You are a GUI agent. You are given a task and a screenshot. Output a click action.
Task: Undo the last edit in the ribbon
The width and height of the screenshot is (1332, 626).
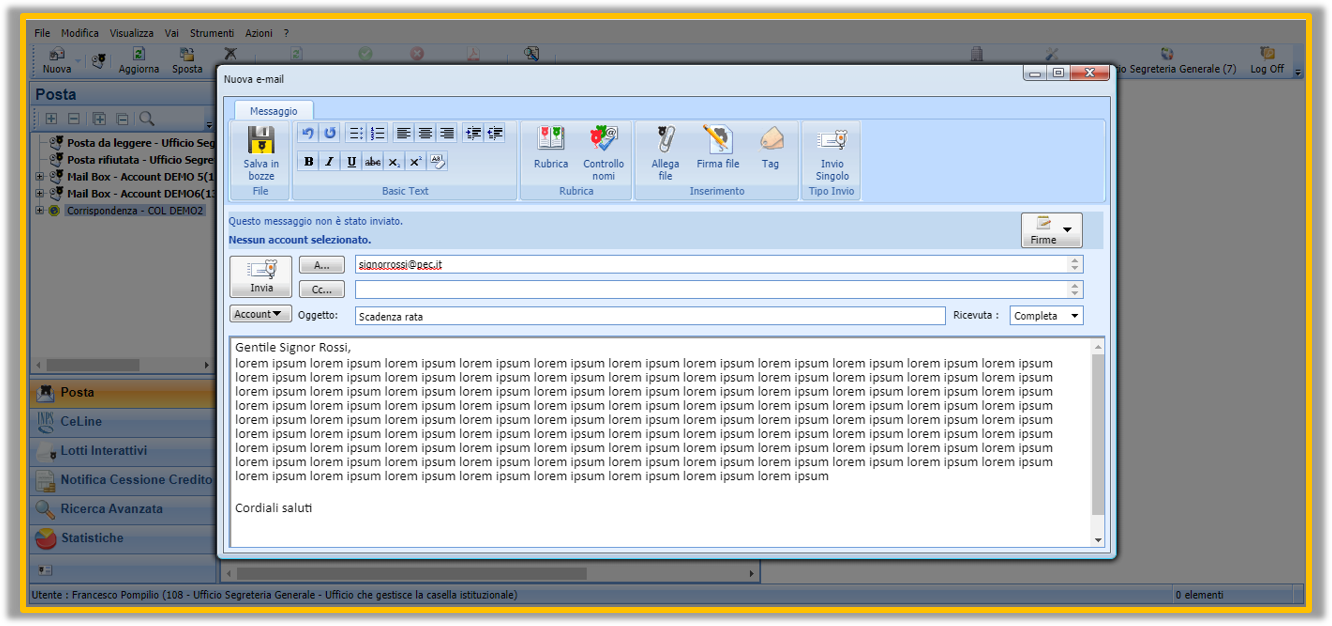click(x=308, y=133)
